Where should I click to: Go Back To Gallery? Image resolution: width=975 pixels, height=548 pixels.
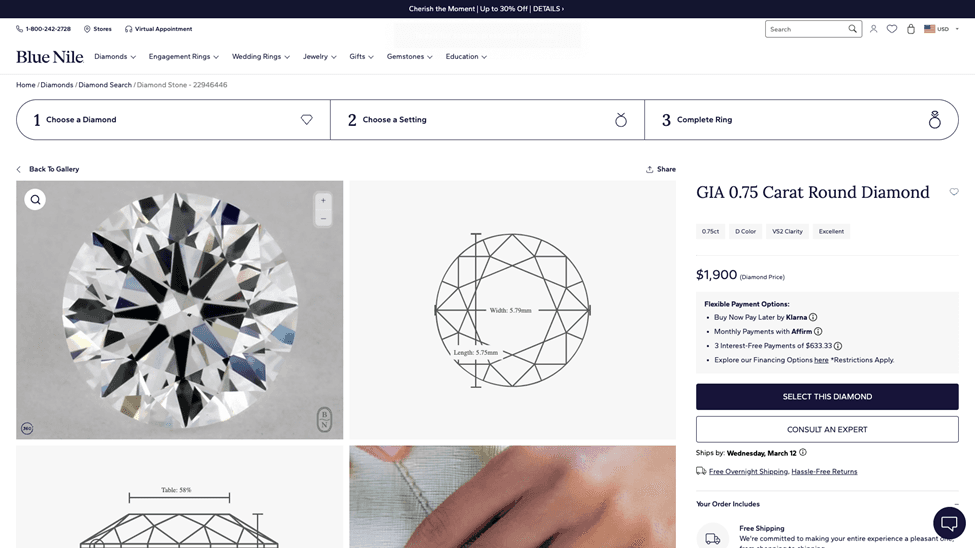(48, 169)
